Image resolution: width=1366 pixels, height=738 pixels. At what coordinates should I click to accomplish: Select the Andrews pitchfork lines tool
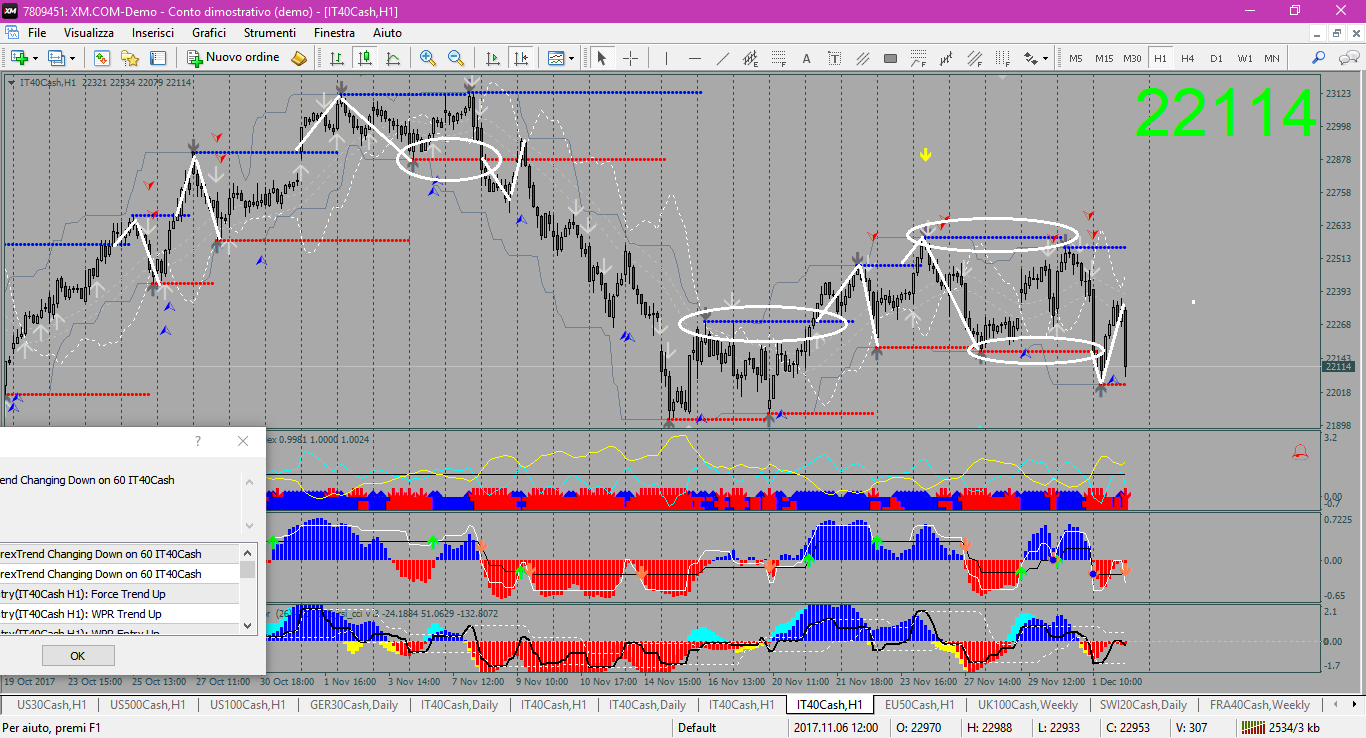[862, 58]
